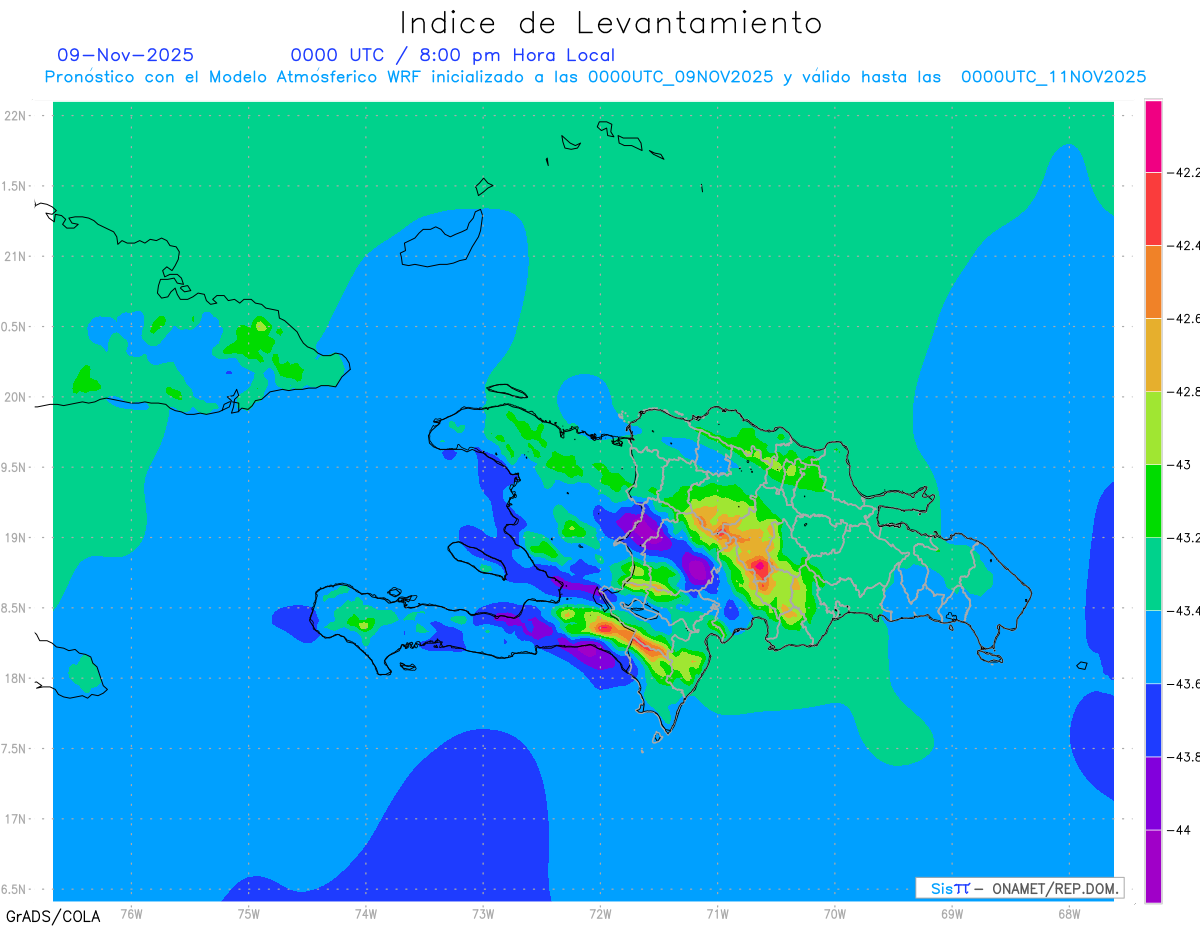Choose the gold swatch between -42.6 and -42.8

pyautogui.click(x=1153, y=355)
